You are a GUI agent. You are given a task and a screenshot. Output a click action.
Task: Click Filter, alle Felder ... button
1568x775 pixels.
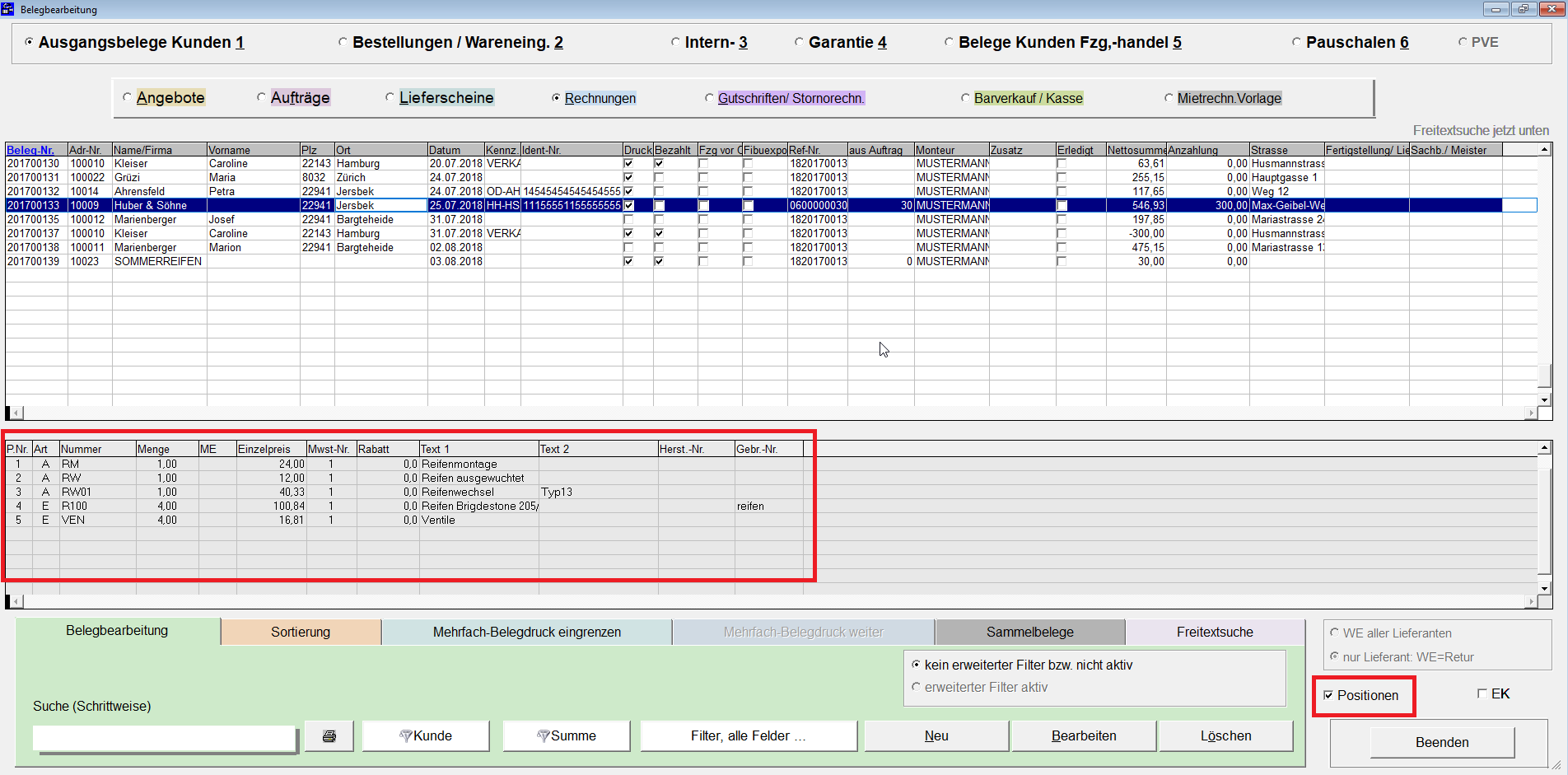point(749,735)
